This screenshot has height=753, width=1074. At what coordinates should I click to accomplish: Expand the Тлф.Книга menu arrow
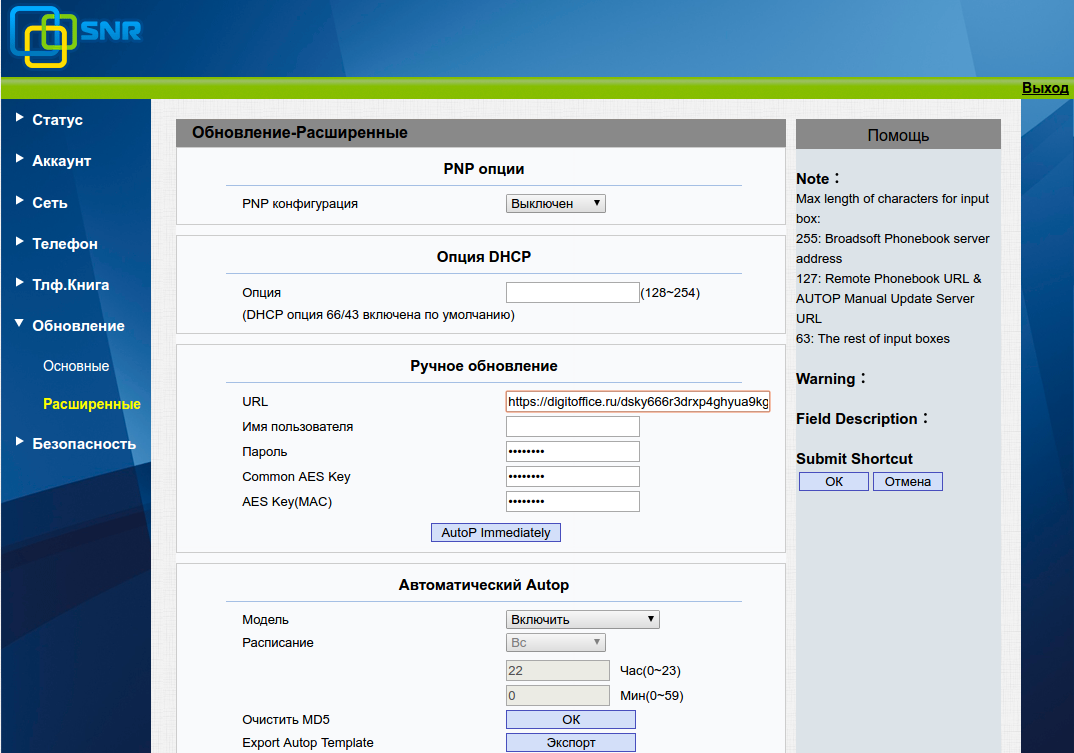click(19, 282)
